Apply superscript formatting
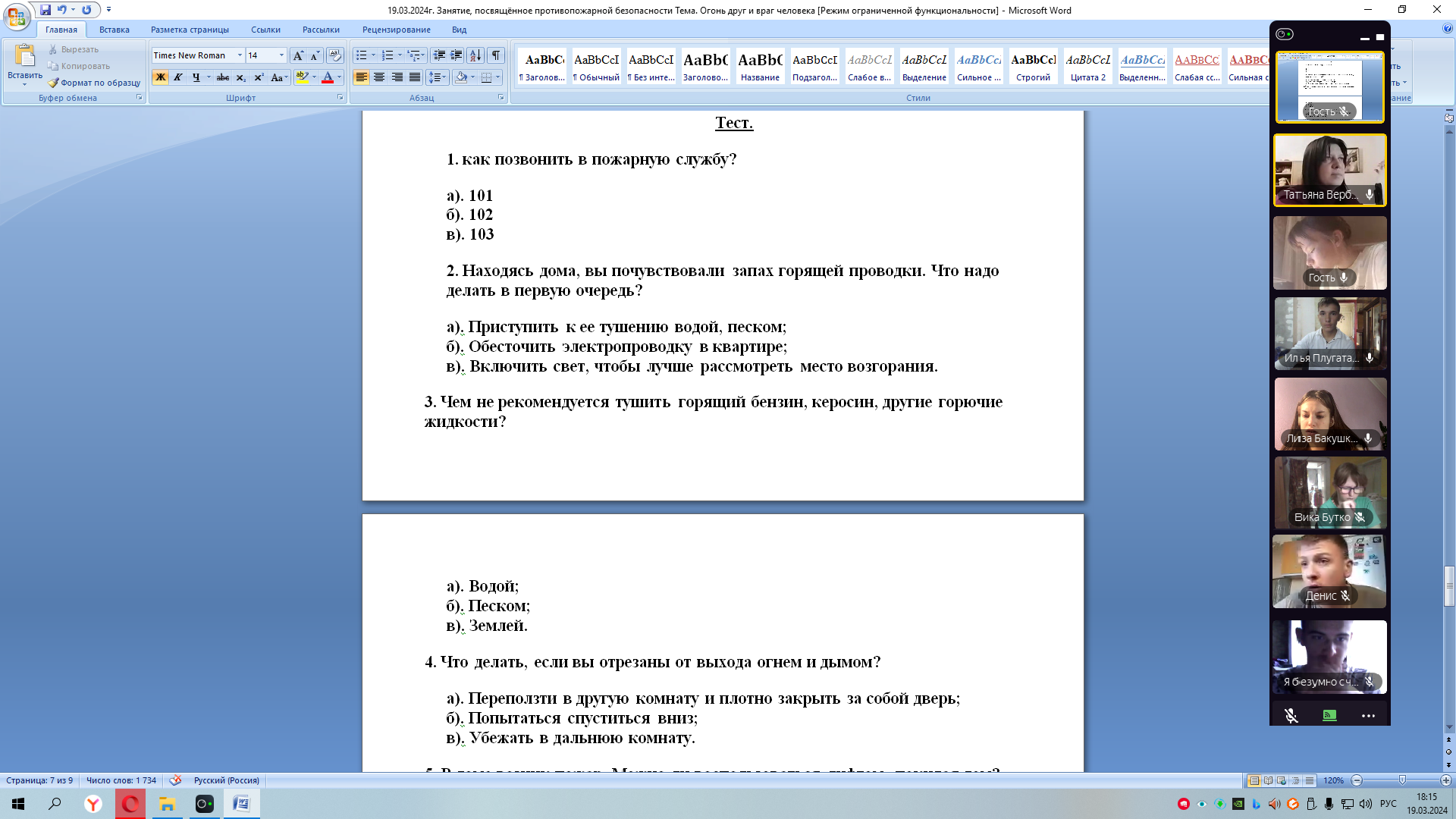The height and width of the screenshot is (819, 1456). [x=259, y=77]
